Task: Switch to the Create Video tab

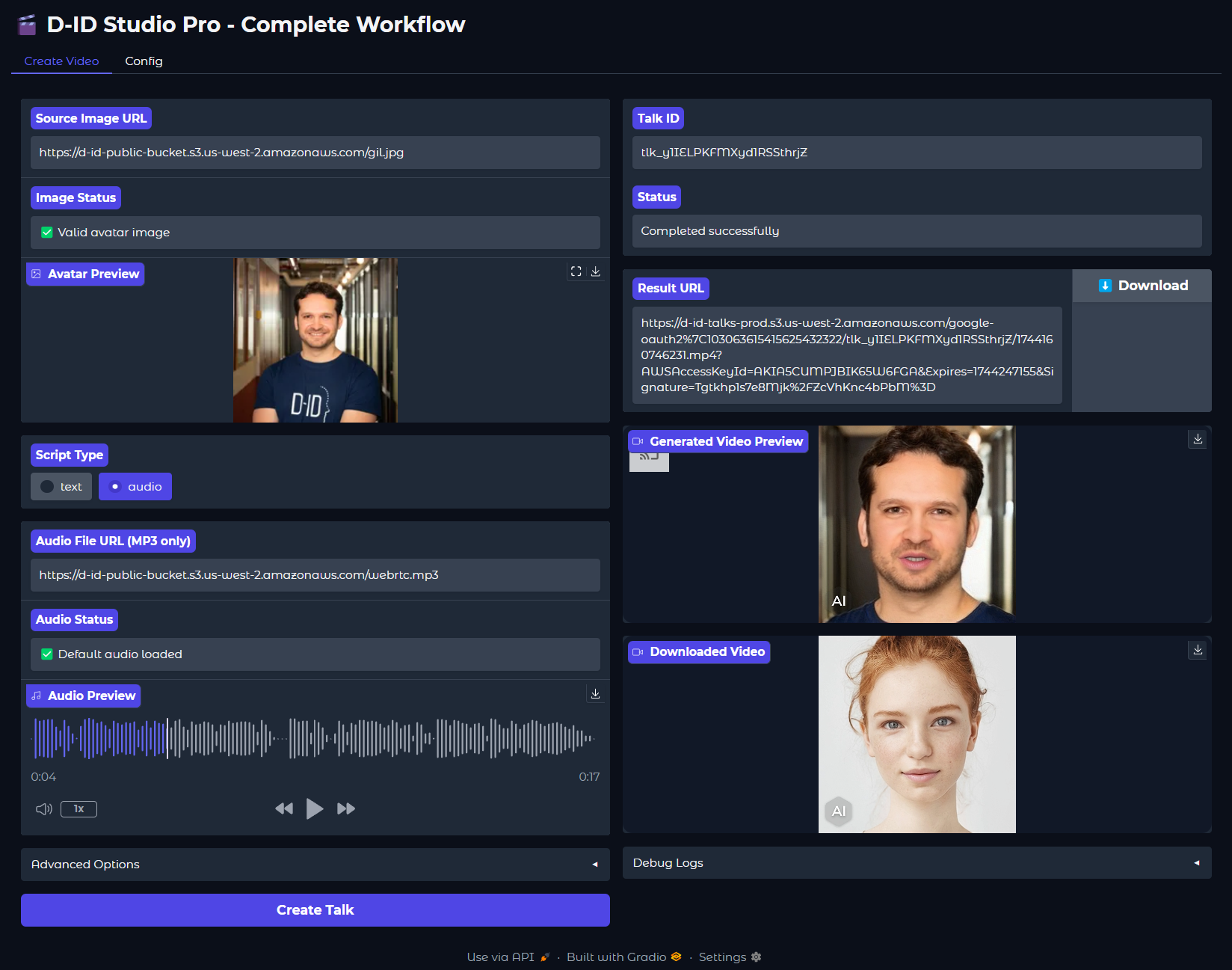Action: tap(61, 61)
